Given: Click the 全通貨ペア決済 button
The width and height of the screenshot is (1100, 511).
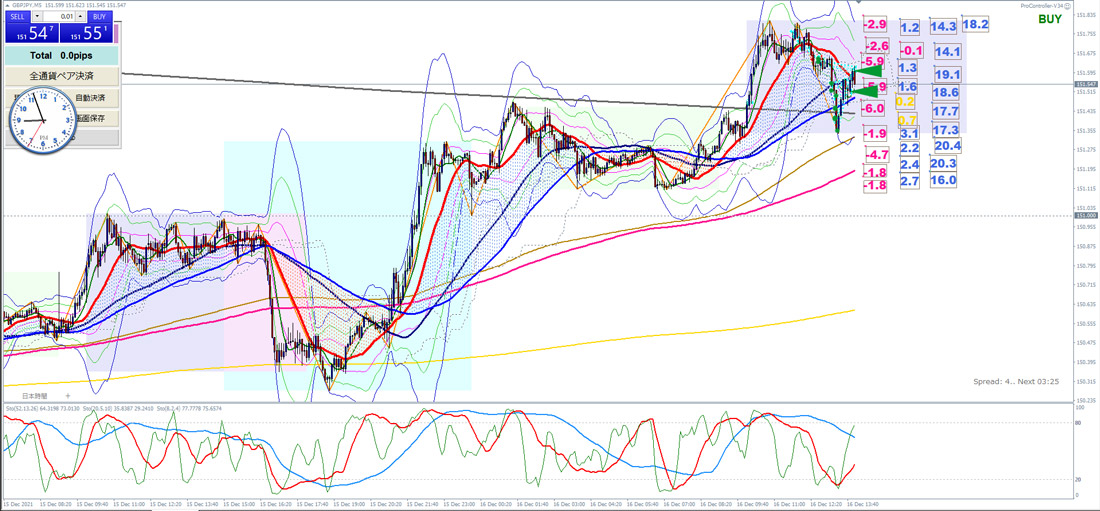Looking at the screenshot, I should (62, 75).
